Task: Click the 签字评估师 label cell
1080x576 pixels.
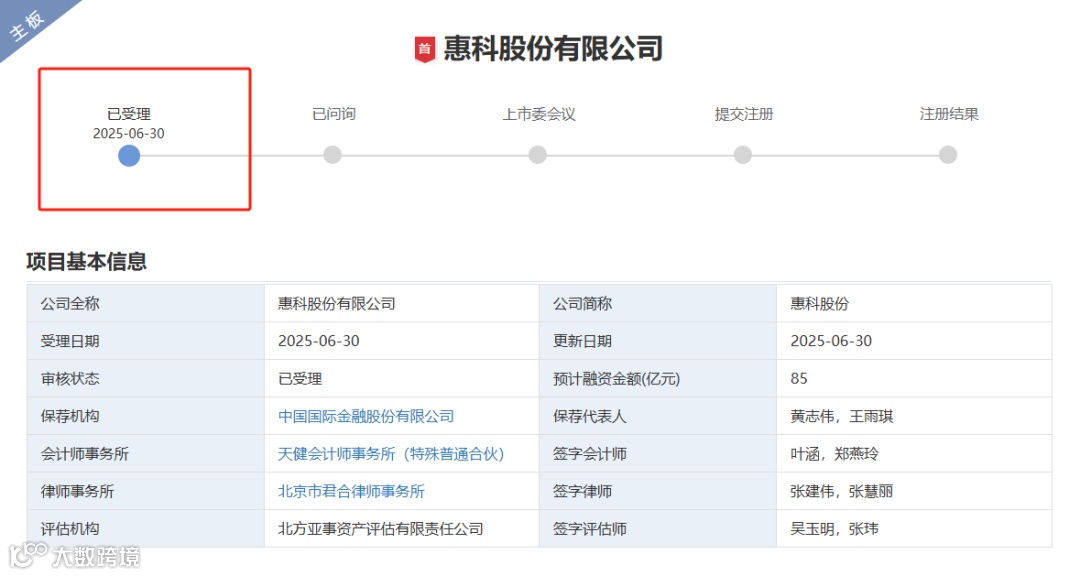Action: pyautogui.click(x=658, y=528)
